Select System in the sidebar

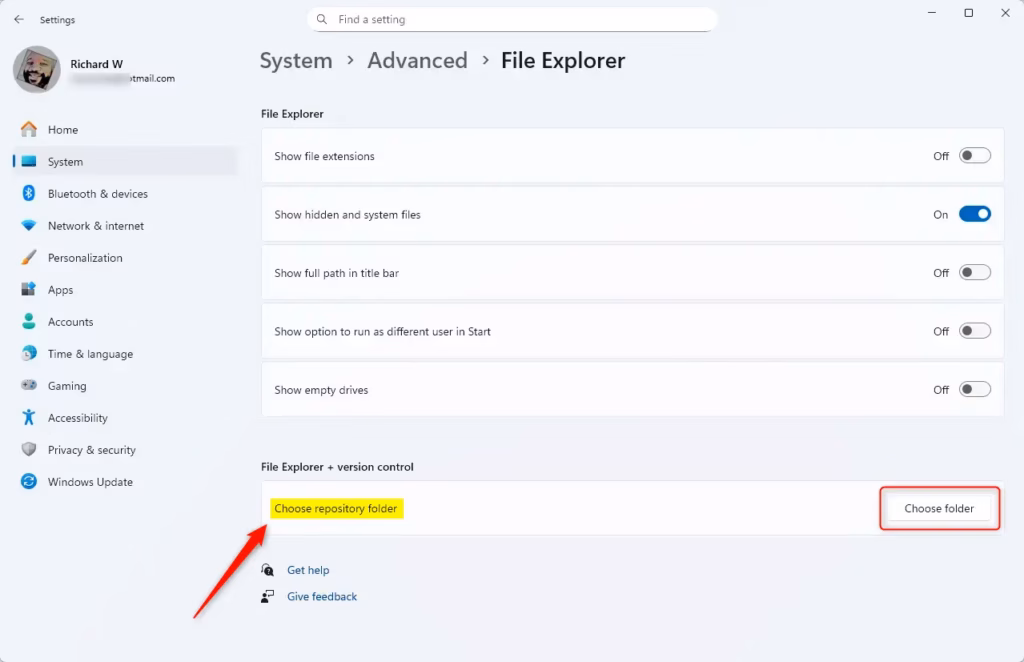tap(125, 161)
